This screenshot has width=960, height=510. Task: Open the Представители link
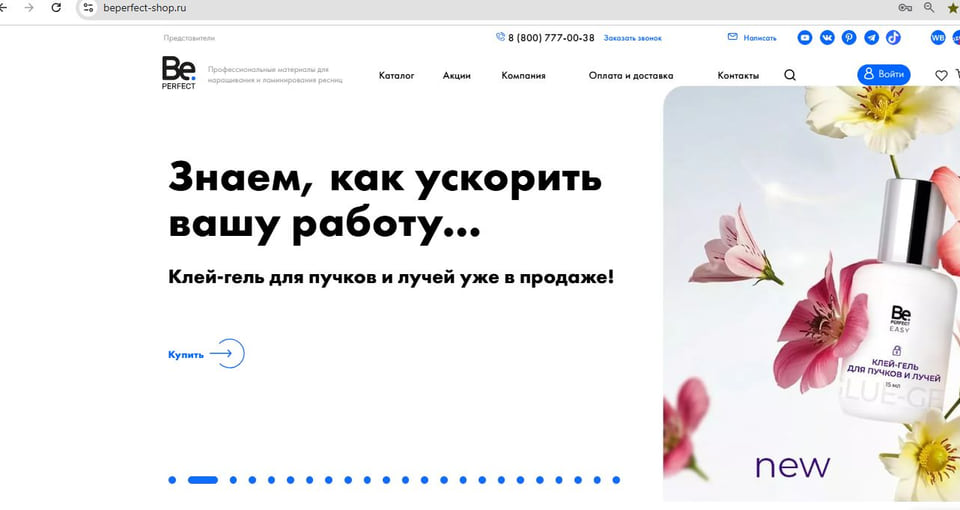[x=189, y=38]
